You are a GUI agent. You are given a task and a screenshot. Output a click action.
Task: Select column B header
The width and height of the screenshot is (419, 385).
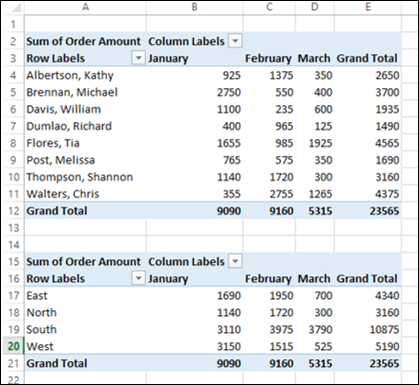[x=195, y=7]
